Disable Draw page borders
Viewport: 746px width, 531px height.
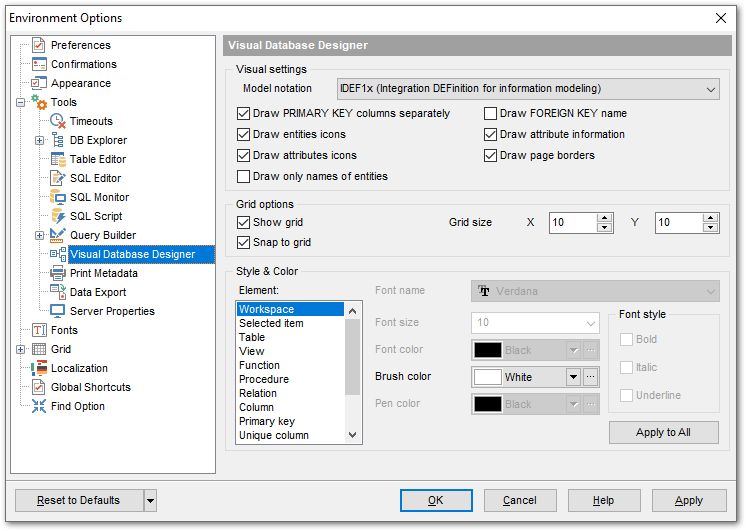point(490,155)
